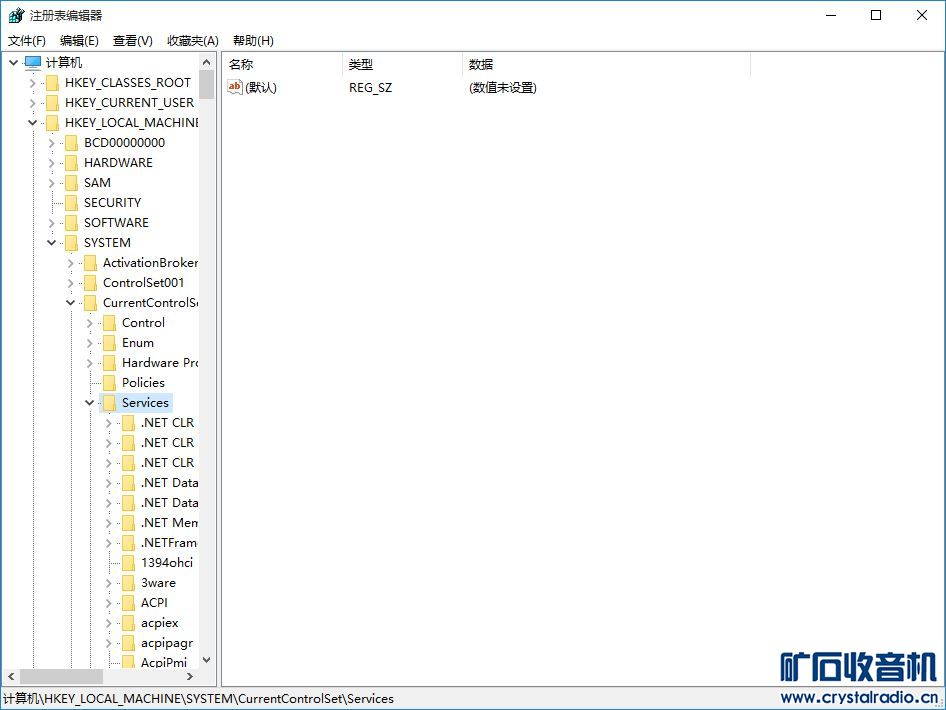Expand the HKEY_CLASSES_ROOT key
Screen dimensions: 946x710
[x=33, y=83]
